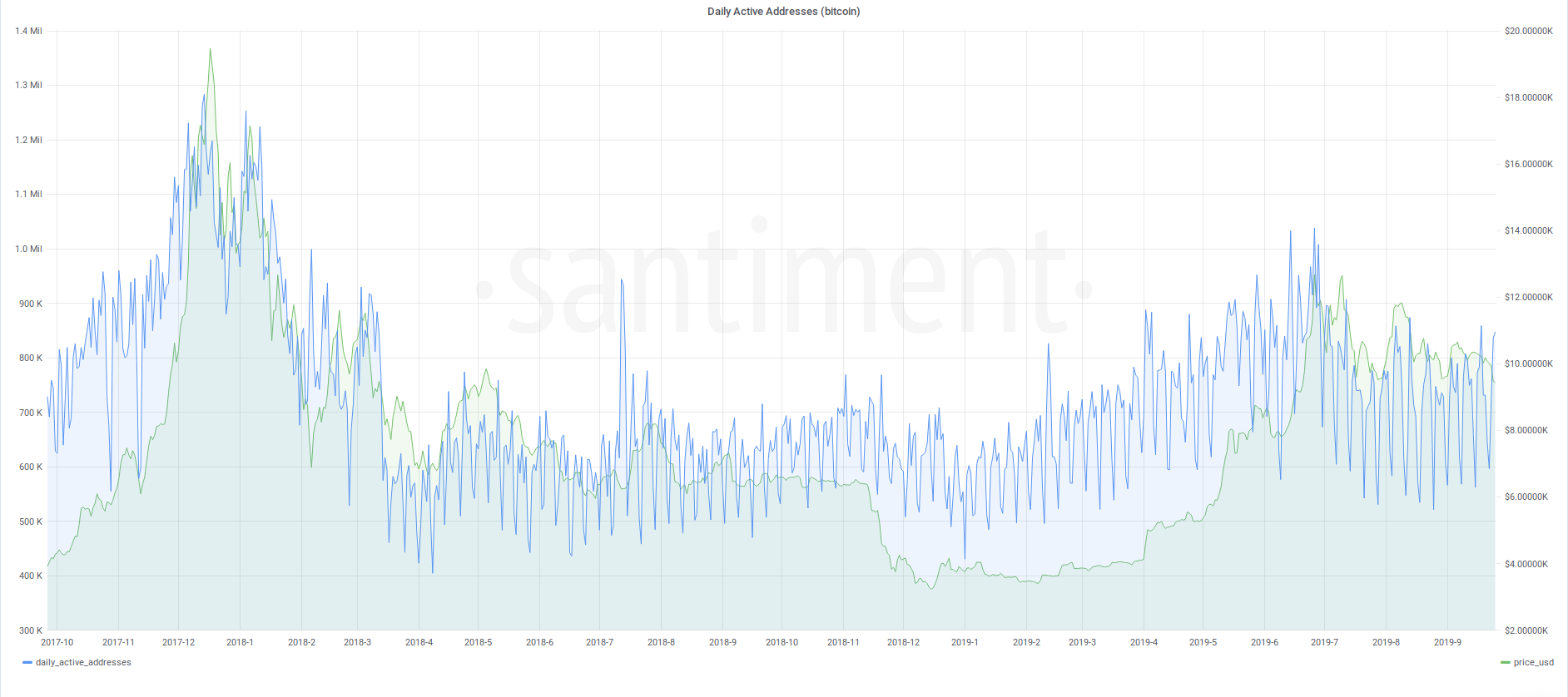Click the $6.00000K right axis label
1568x697 pixels.
tap(1526, 497)
